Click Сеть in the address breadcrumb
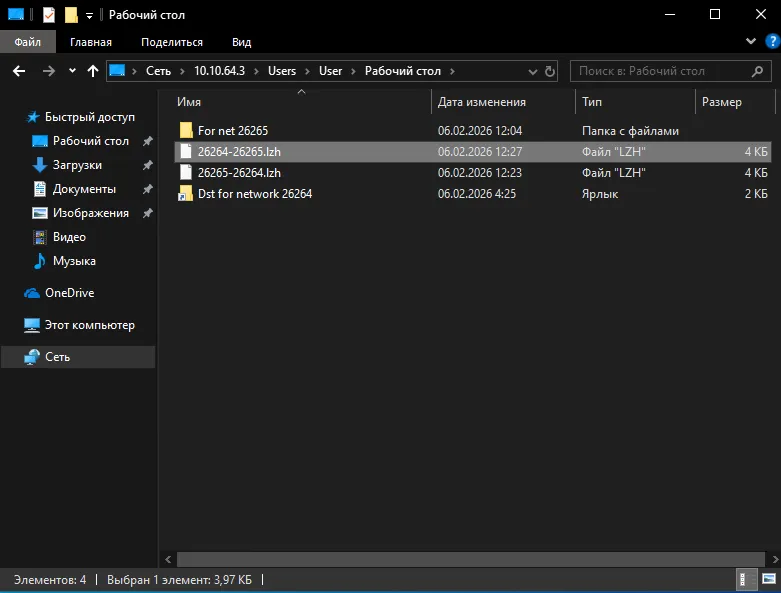This screenshot has width=781, height=593. point(158,71)
